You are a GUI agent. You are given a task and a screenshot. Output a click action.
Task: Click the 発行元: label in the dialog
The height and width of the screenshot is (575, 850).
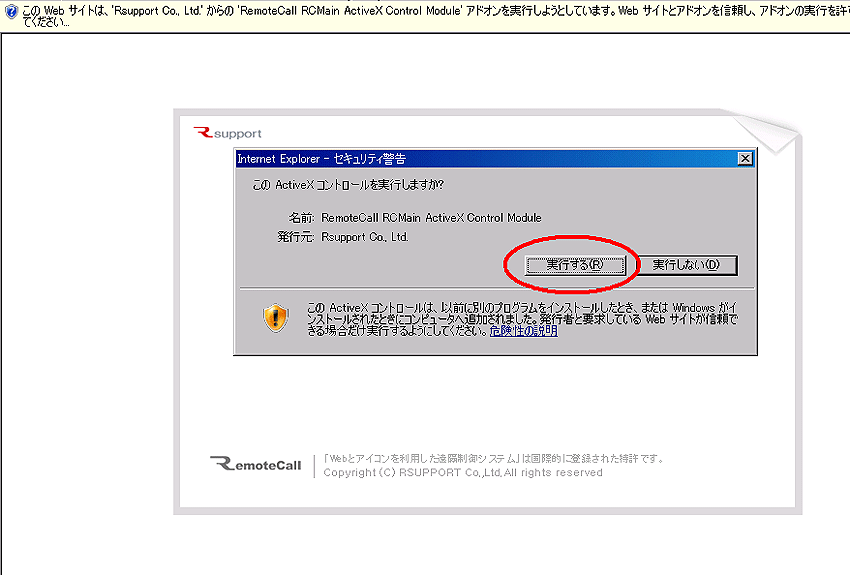tap(296, 237)
